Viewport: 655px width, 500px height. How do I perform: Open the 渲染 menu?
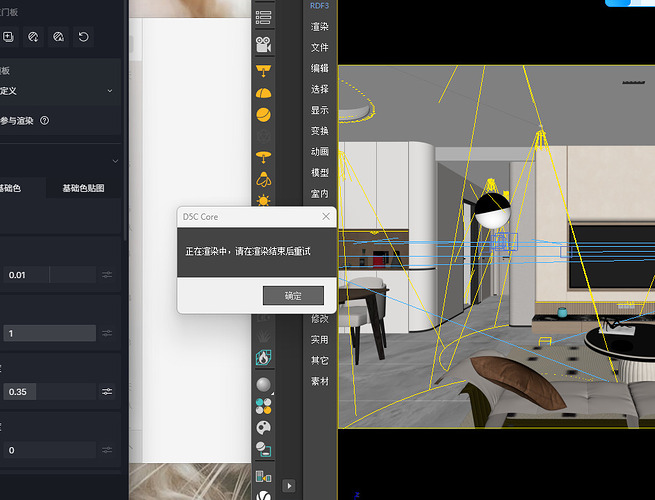[x=319, y=27]
